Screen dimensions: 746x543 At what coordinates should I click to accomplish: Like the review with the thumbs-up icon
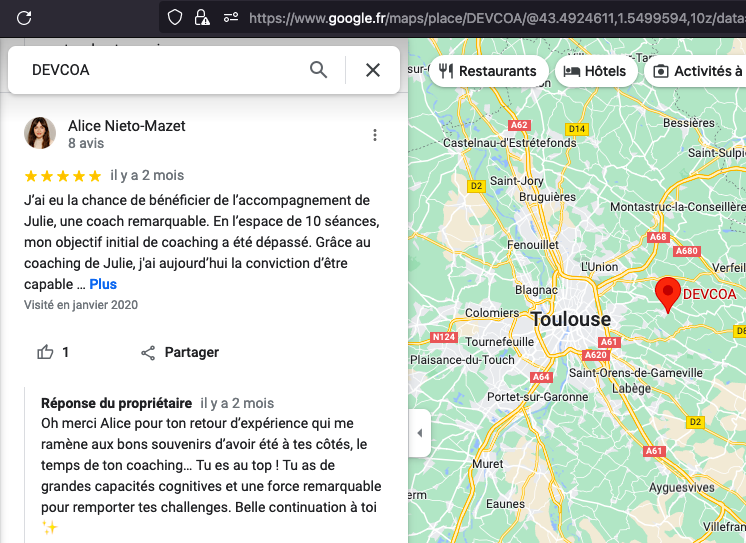pyautogui.click(x=45, y=352)
